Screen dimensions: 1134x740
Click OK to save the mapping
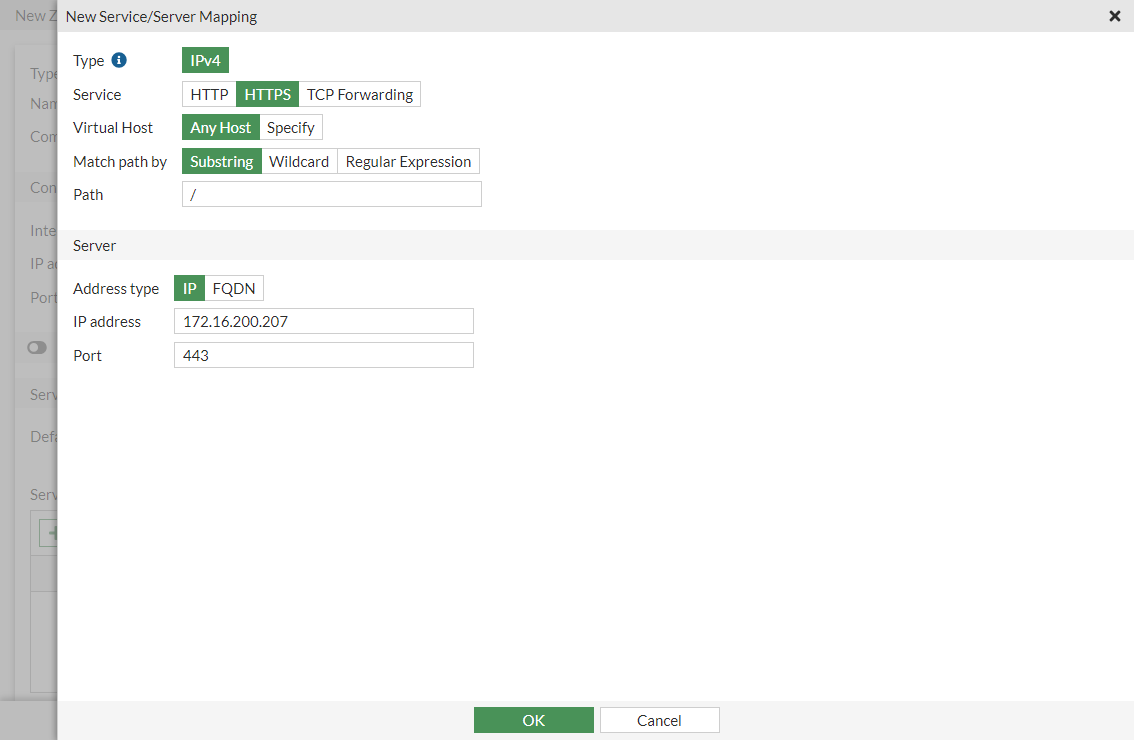[x=533, y=720]
